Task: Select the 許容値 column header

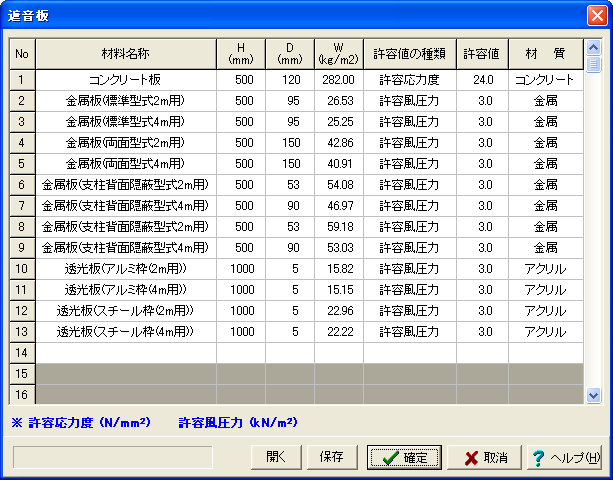Action: 482,54
